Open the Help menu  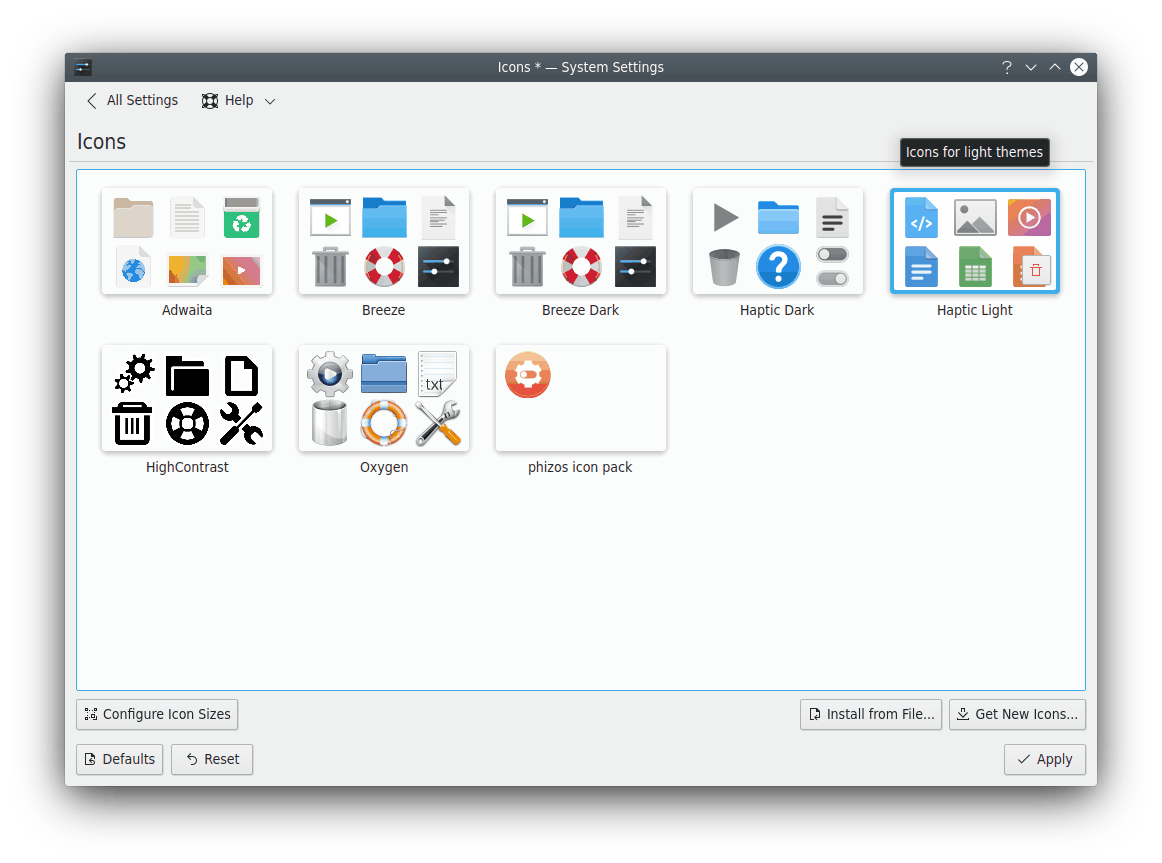[239, 100]
